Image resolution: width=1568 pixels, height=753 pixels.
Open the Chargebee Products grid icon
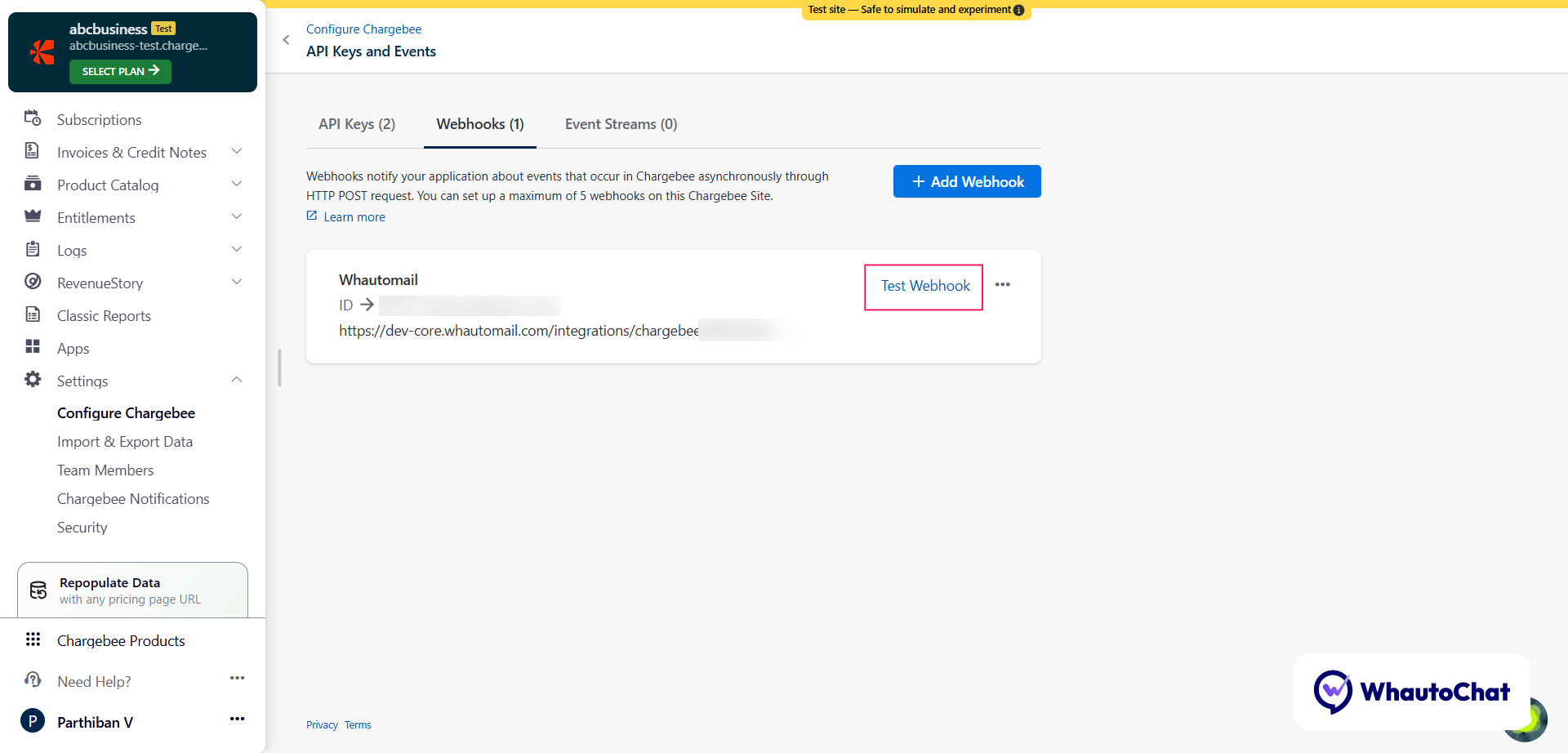pos(33,639)
